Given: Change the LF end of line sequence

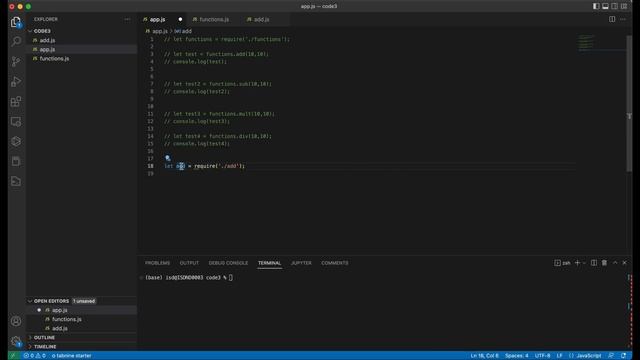Looking at the screenshot, I should pyautogui.click(x=559, y=356).
